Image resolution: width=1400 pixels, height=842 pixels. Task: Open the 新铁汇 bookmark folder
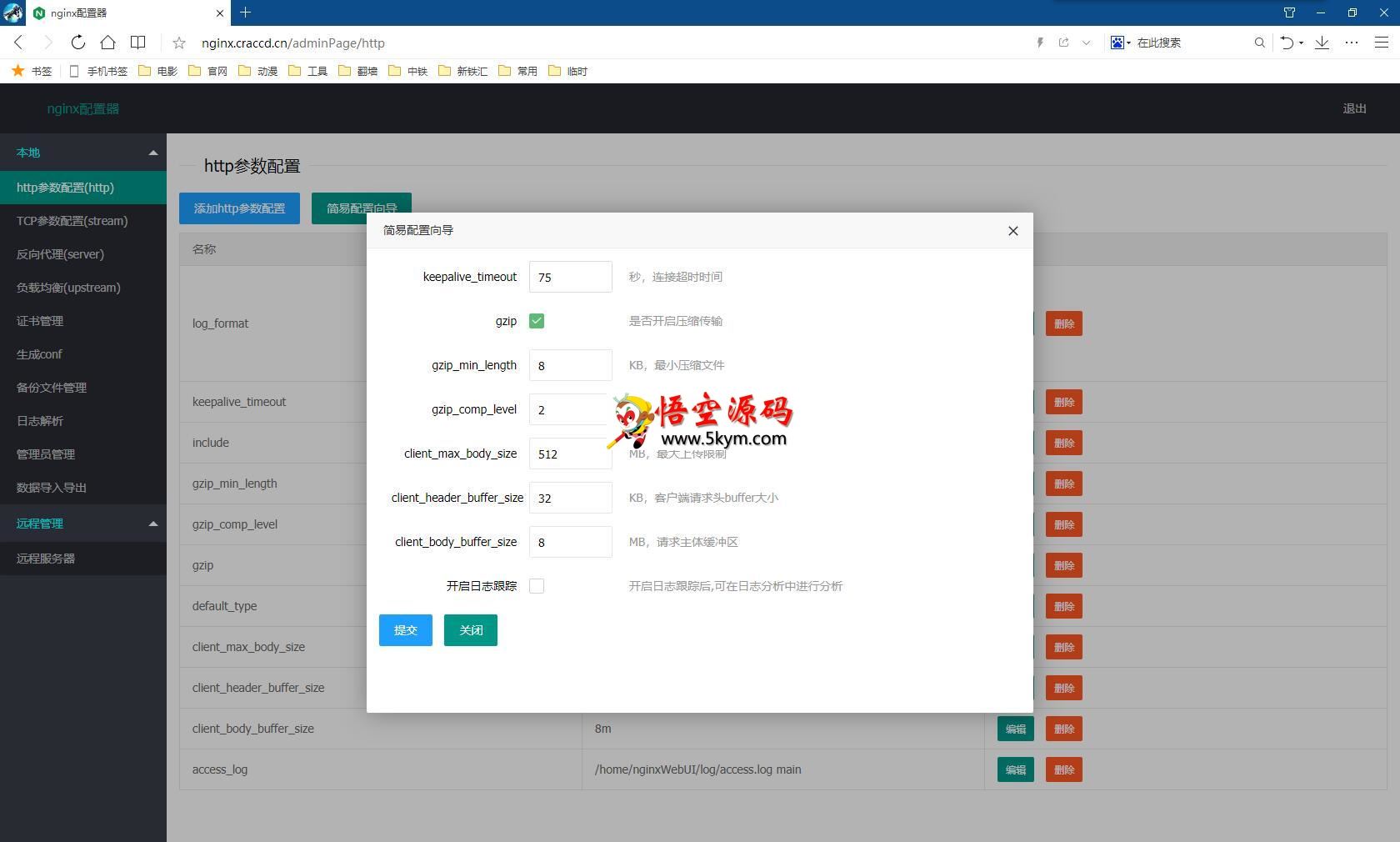pos(463,71)
